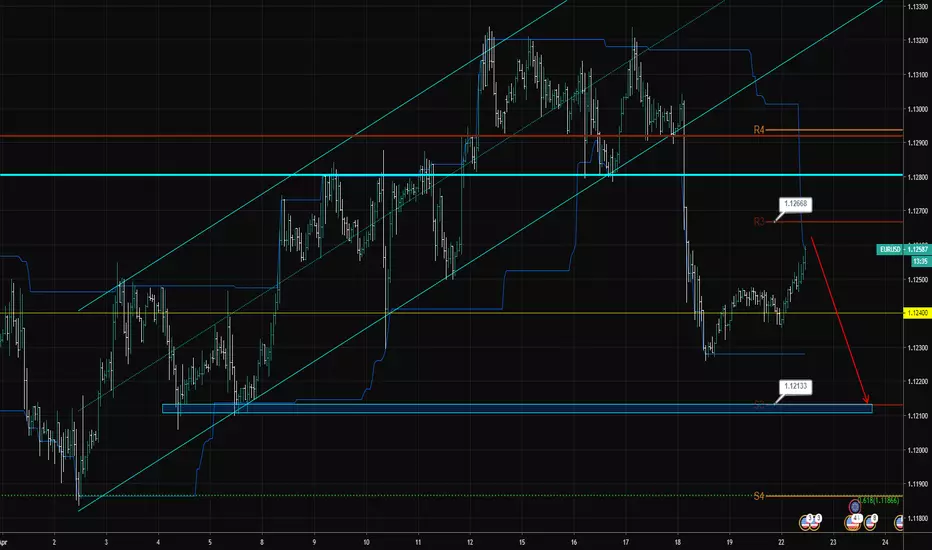The image size is (932, 550).
Task: Open the US economic event flag badged 41
Action: coord(852,523)
